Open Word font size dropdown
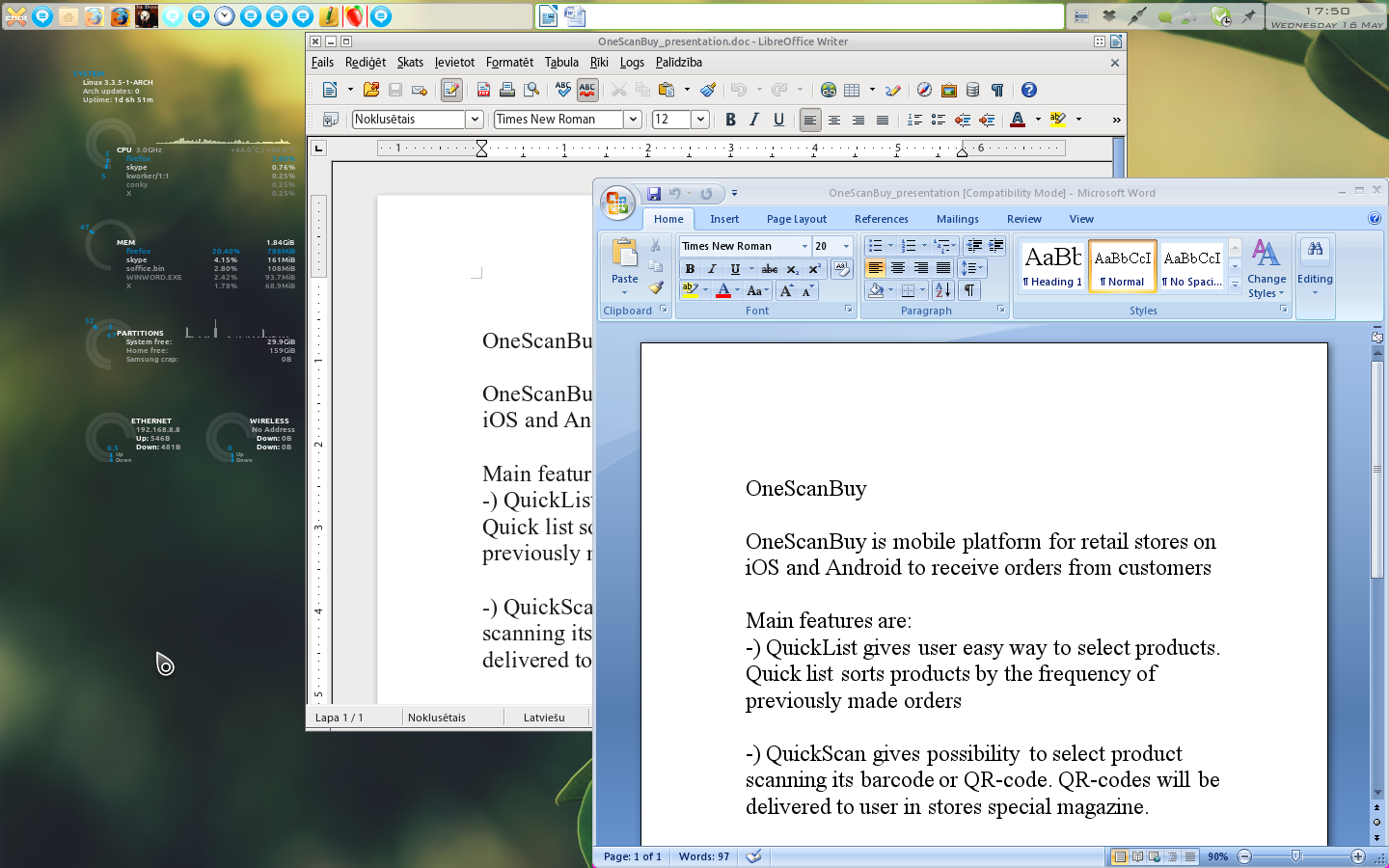Viewport: 1389px width, 868px height. point(847,246)
